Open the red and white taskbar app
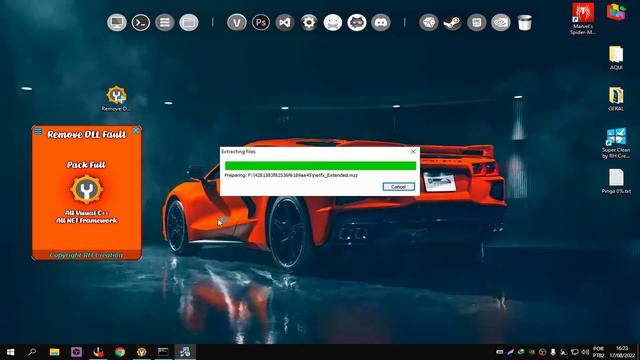The height and width of the screenshot is (360, 640). pos(98,352)
